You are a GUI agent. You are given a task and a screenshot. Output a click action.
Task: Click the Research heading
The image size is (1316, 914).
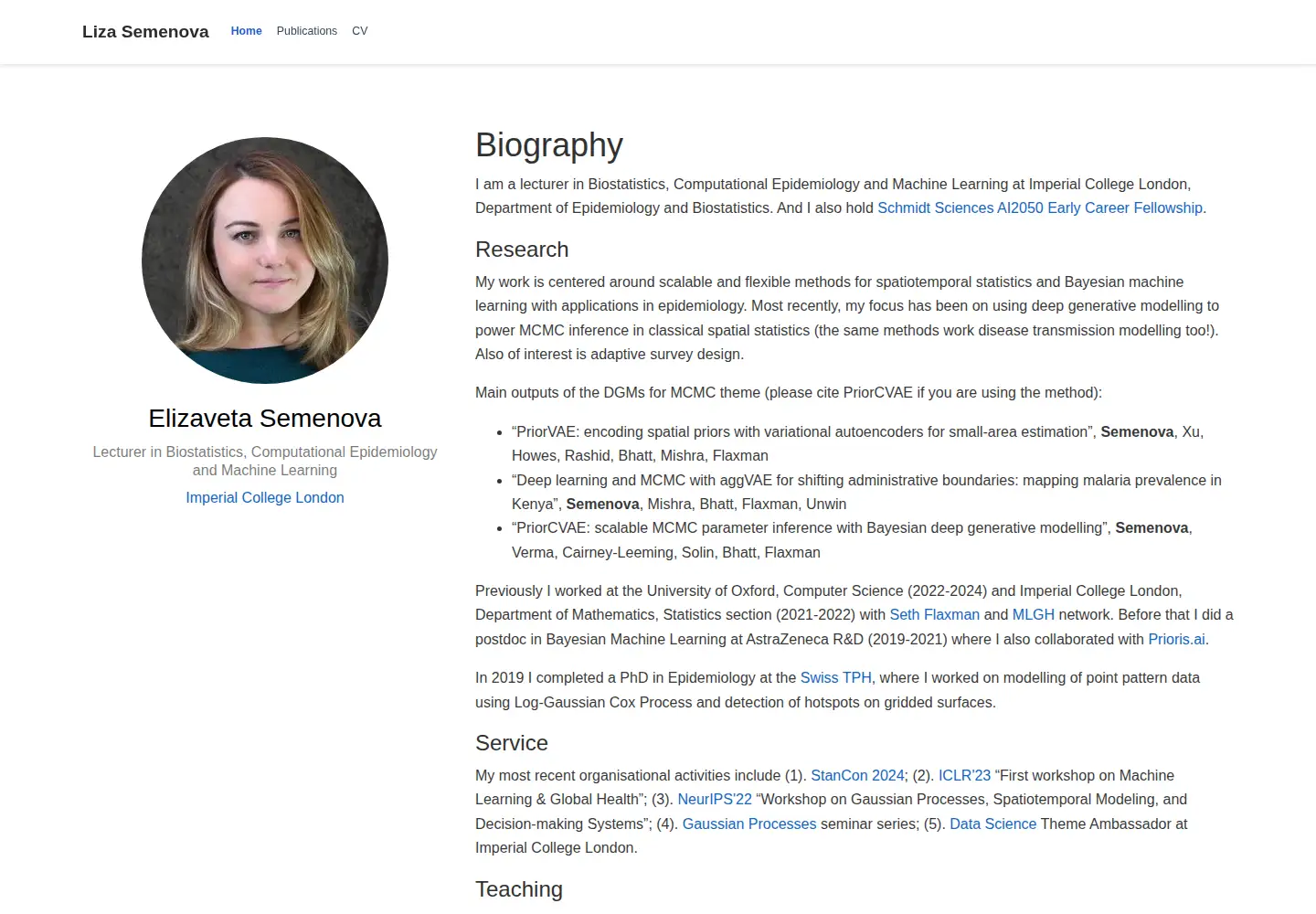pos(522,250)
